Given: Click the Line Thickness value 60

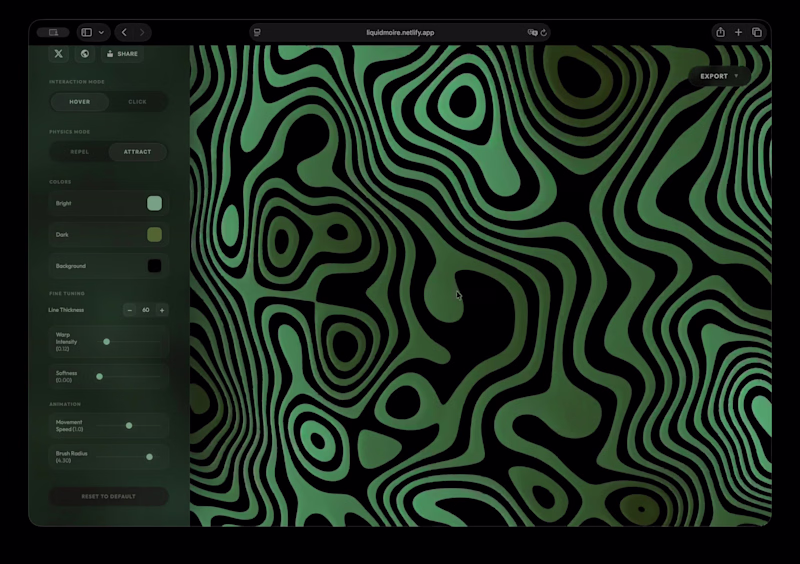Looking at the screenshot, I should [146, 310].
